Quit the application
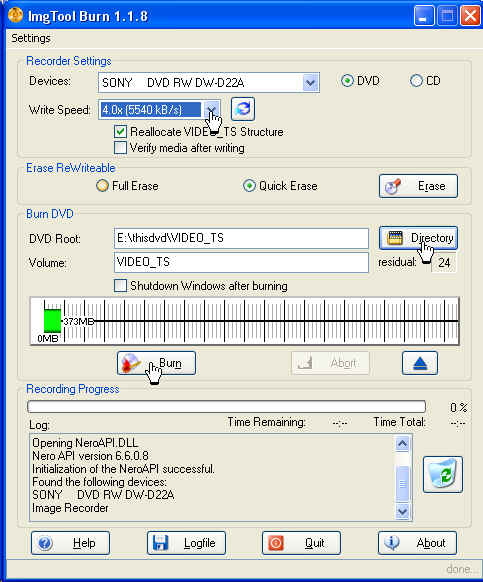The width and height of the screenshot is (483, 582). click(x=301, y=543)
